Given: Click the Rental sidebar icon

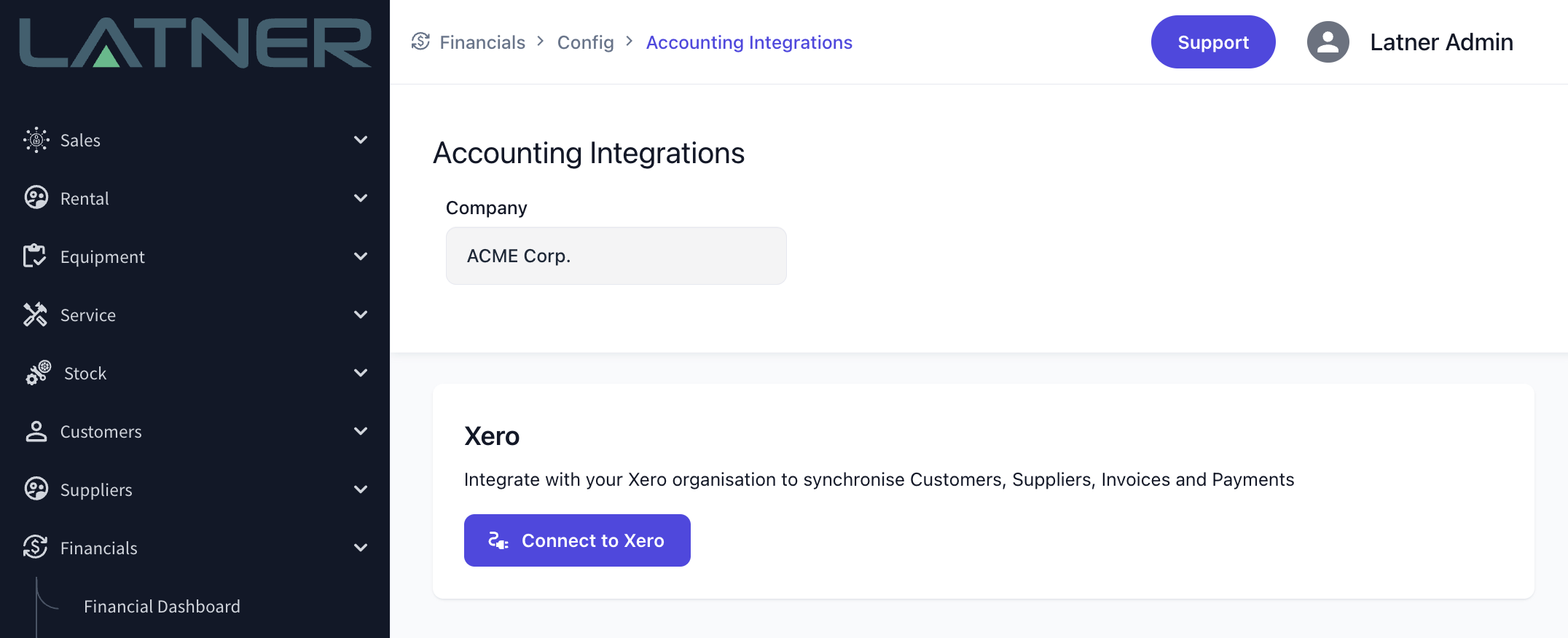Looking at the screenshot, I should [36, 198].
